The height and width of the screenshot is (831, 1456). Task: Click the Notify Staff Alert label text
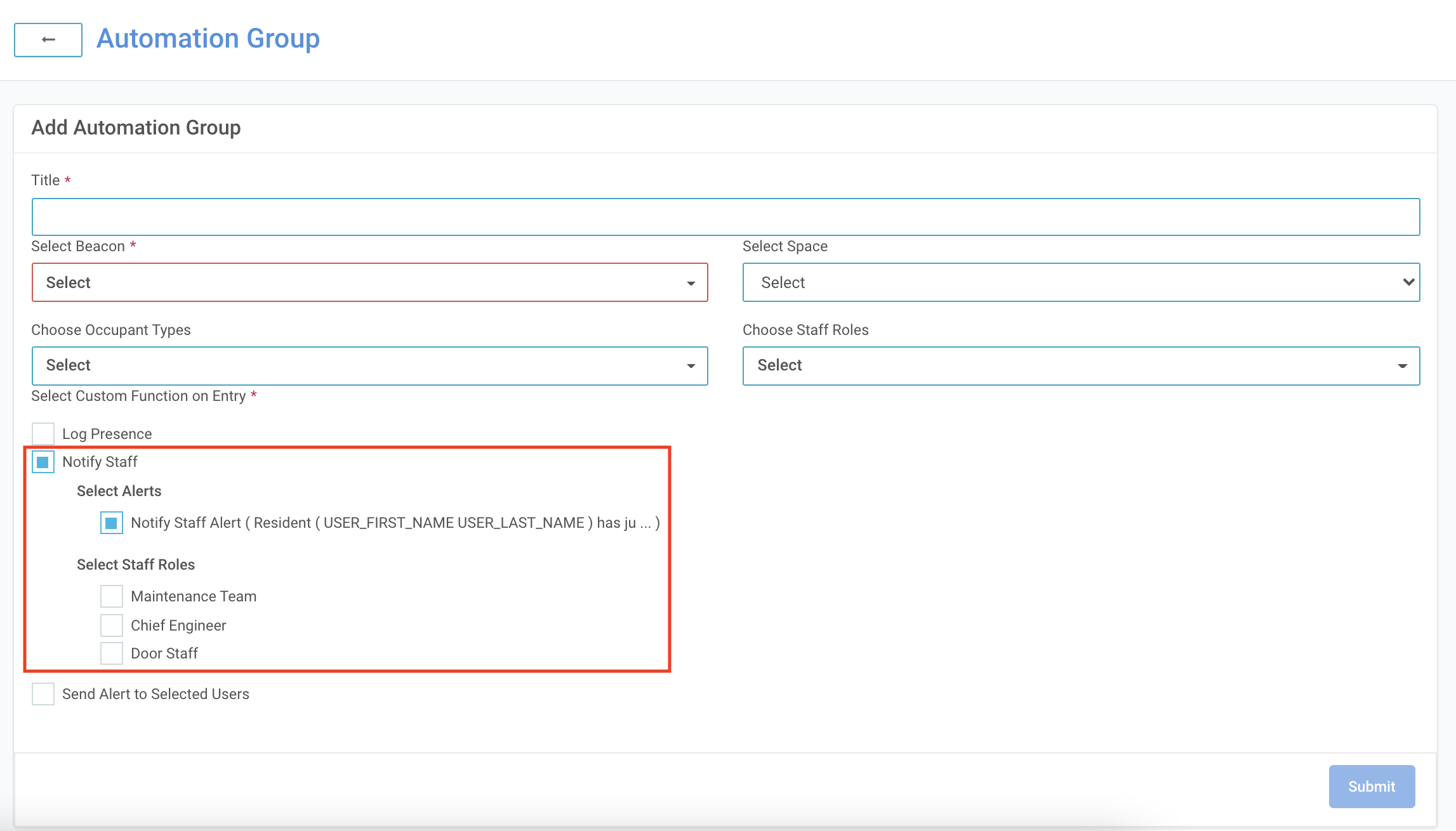pos(395,523)
